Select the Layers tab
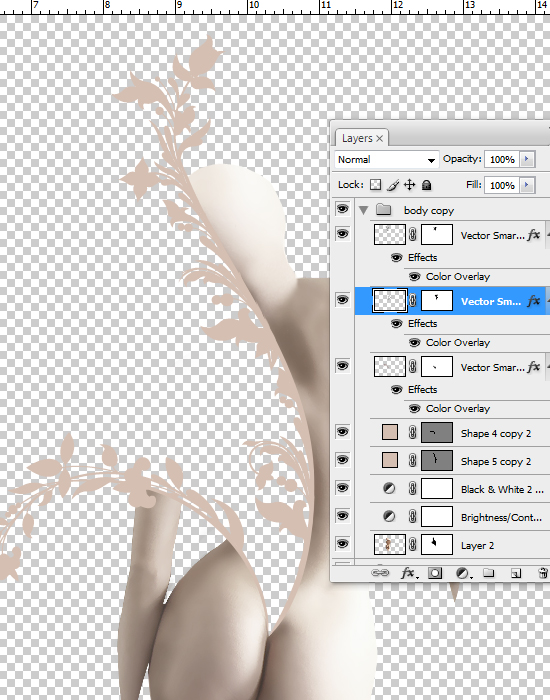This screenshot has height=700, width=550. 362,138
